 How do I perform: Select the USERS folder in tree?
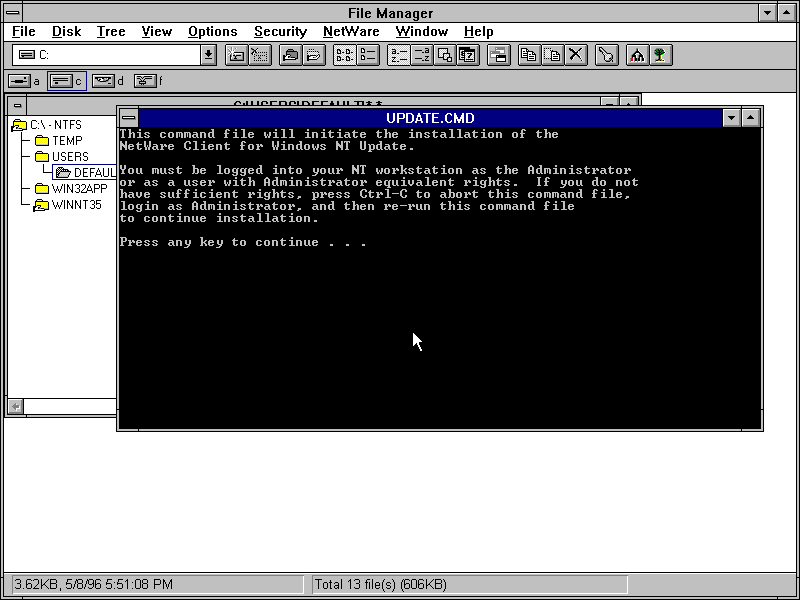pos(62,156)
